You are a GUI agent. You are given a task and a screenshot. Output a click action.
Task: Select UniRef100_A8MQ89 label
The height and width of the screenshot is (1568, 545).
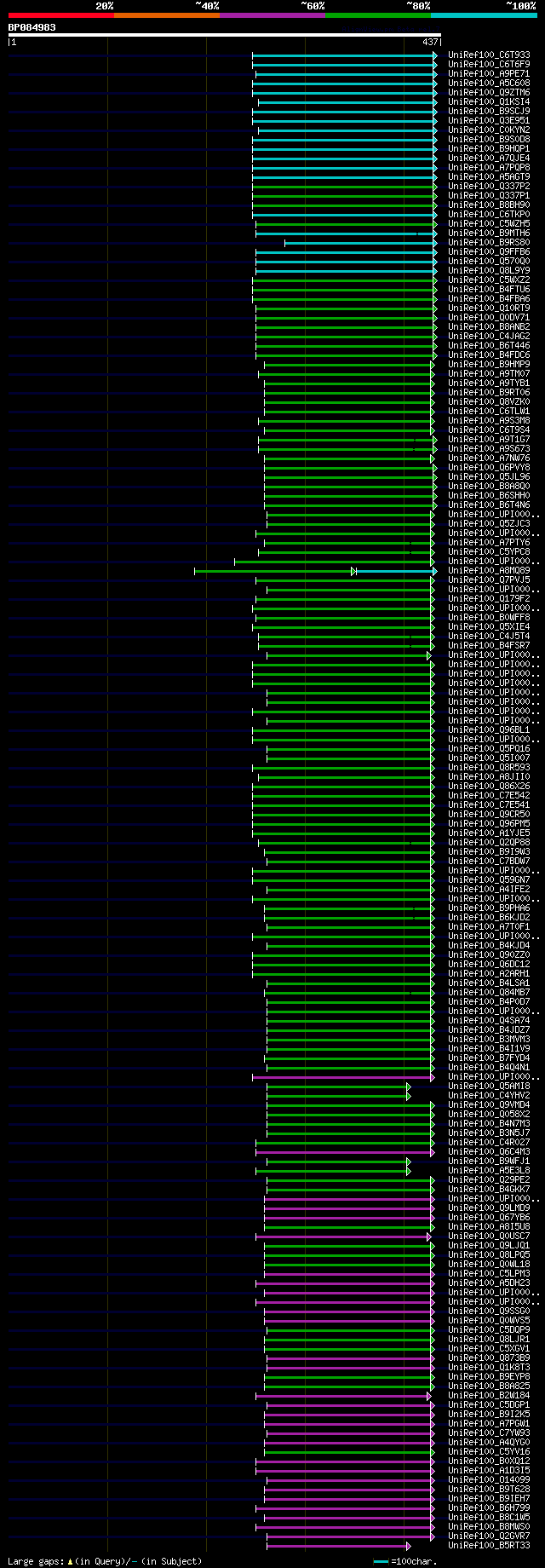click(x=489, y=571)
